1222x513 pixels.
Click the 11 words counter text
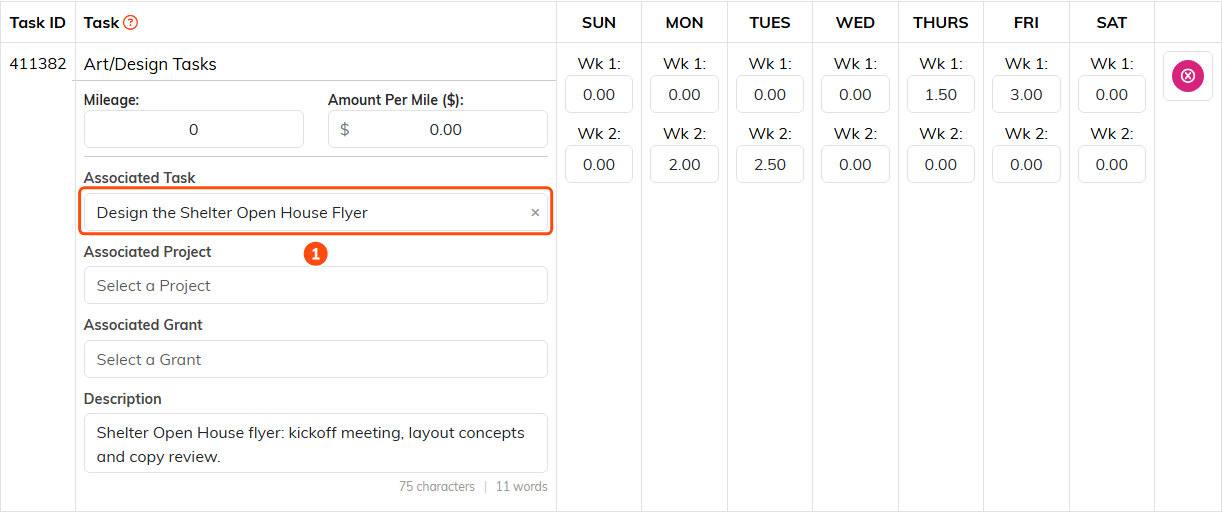522,487
